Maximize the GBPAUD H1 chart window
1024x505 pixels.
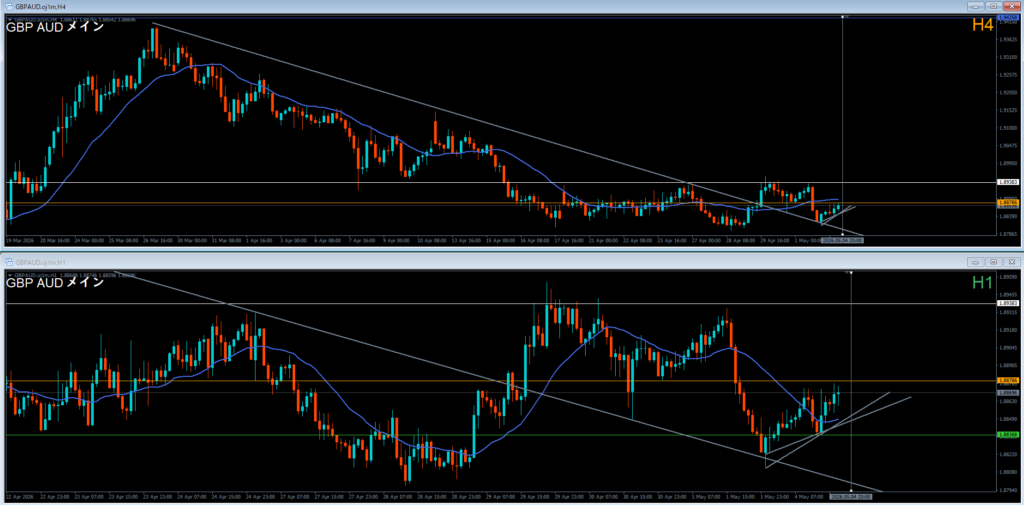(995, 261)
